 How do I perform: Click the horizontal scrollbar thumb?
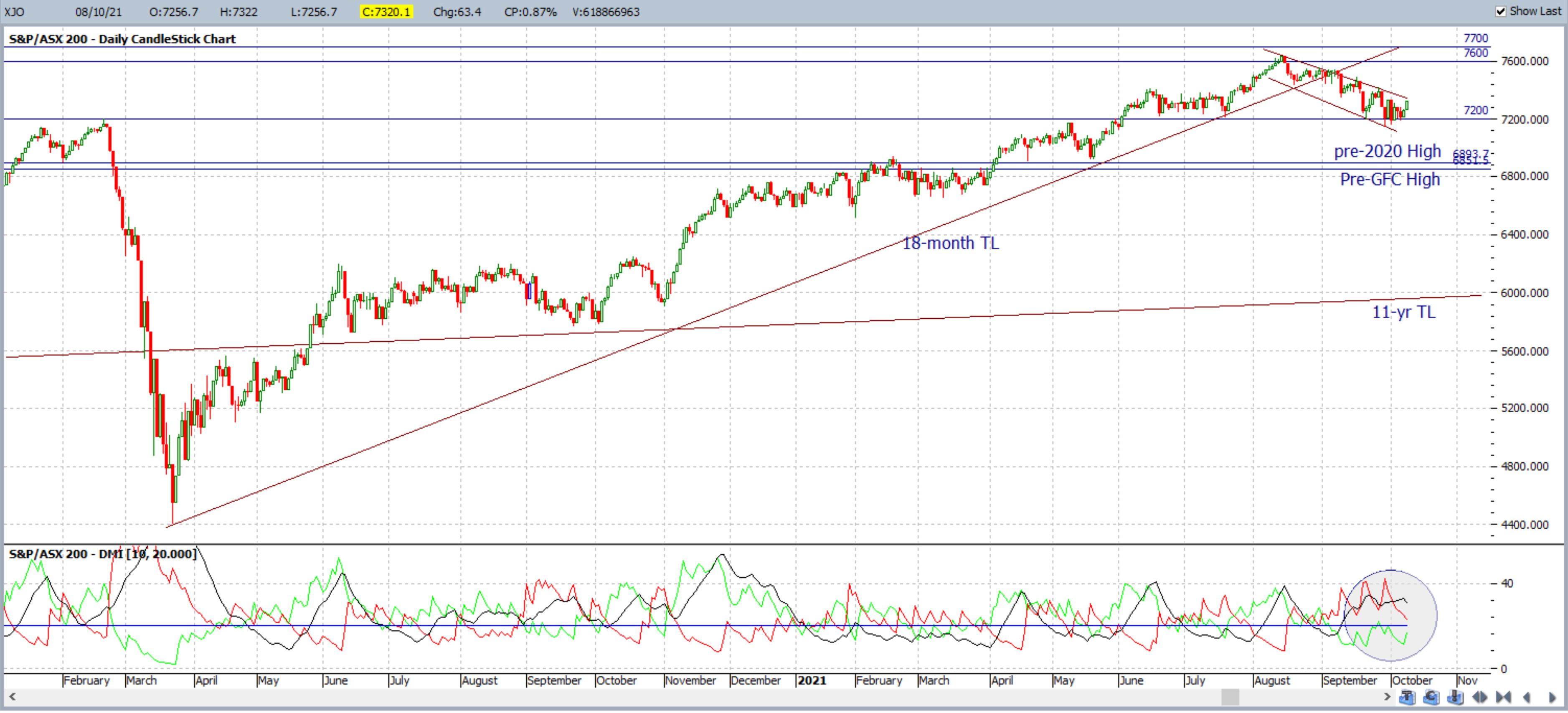[x=1230, y=697]
